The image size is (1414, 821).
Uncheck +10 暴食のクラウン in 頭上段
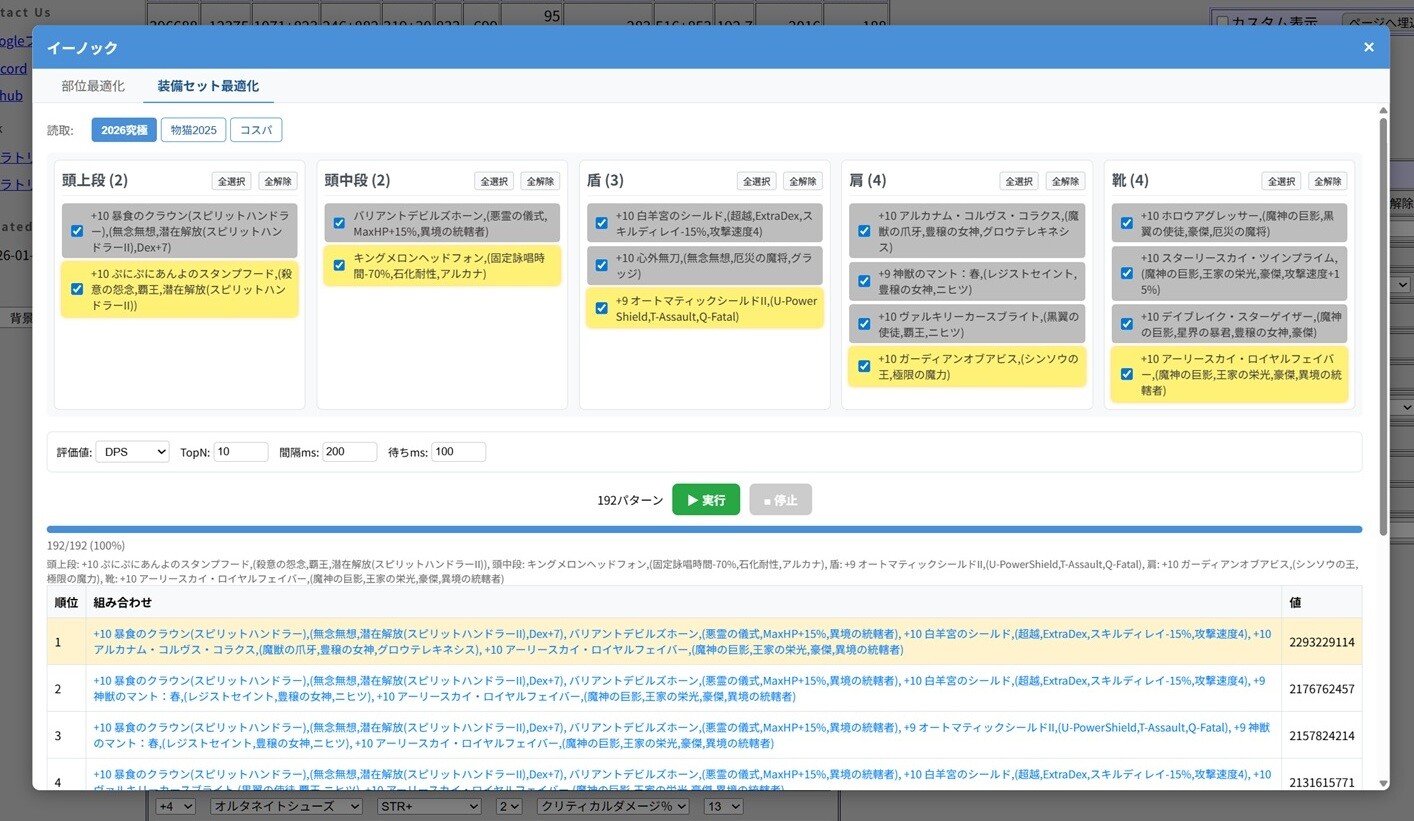pyautogui.click(x=77, y=231)
